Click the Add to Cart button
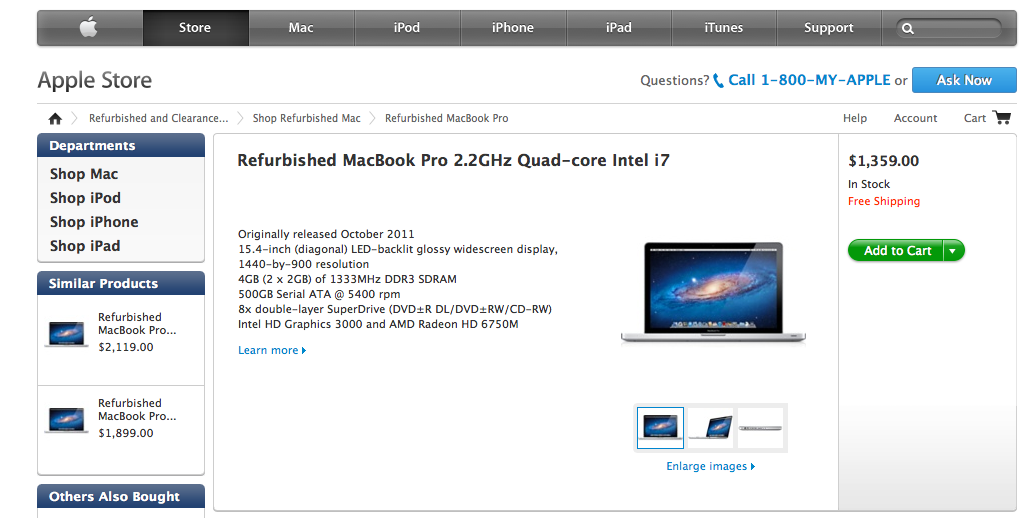The image size is (1033, 518). coord(897,250)
